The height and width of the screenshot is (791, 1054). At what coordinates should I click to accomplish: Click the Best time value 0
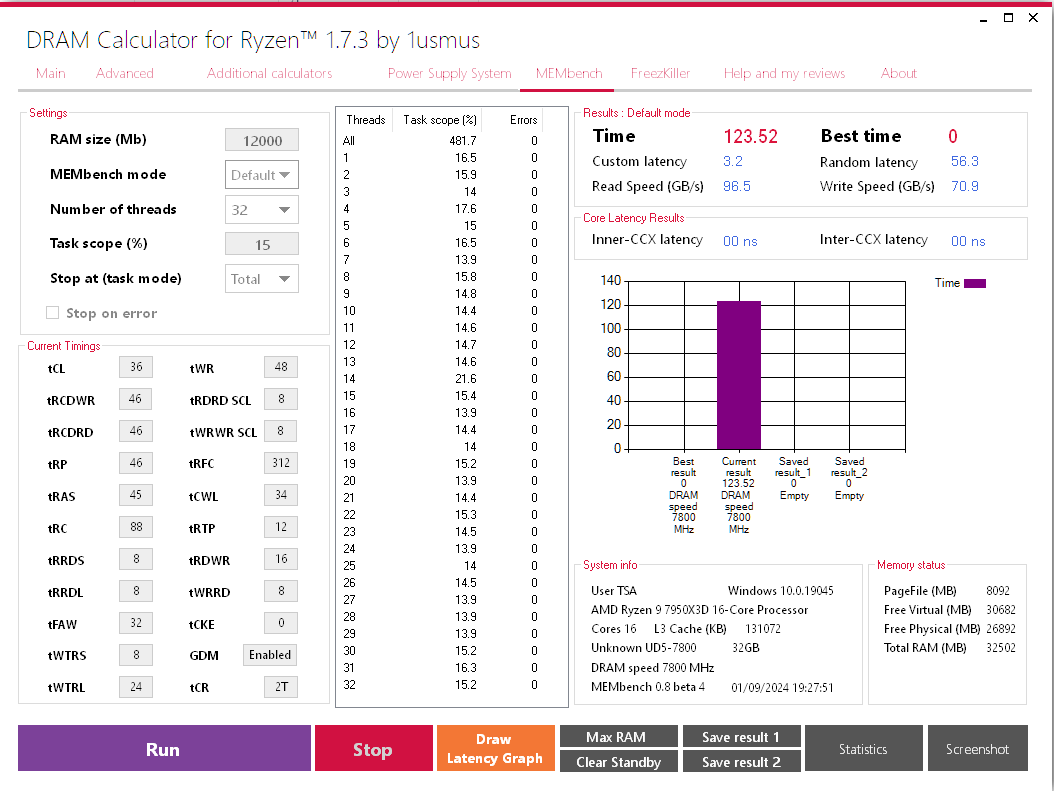[x=952, y=136]
